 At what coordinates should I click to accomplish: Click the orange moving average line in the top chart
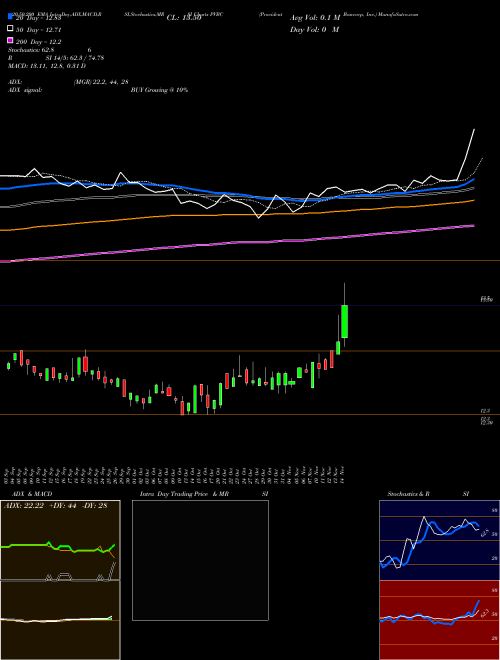click(237, 215)
